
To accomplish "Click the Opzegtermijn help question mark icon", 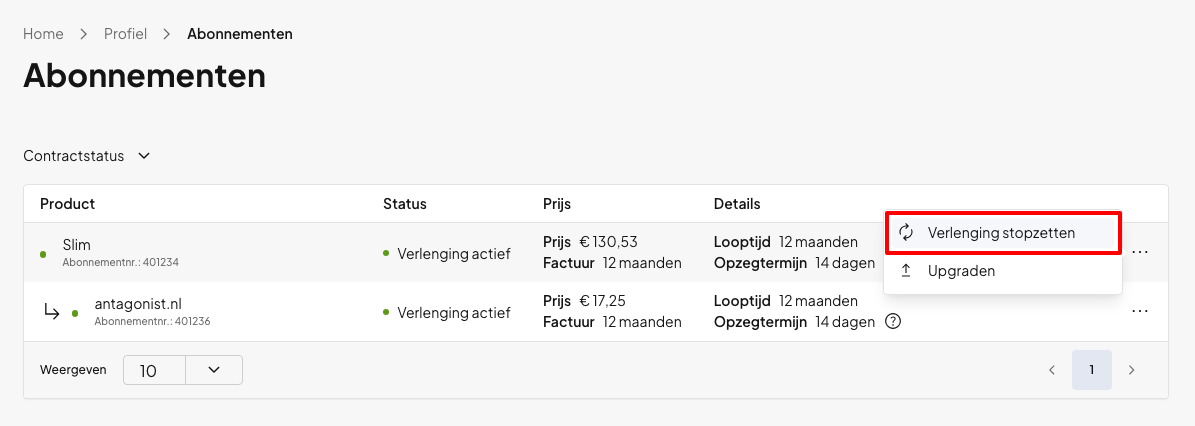I will pyautogui.click(x=893, y=322).
